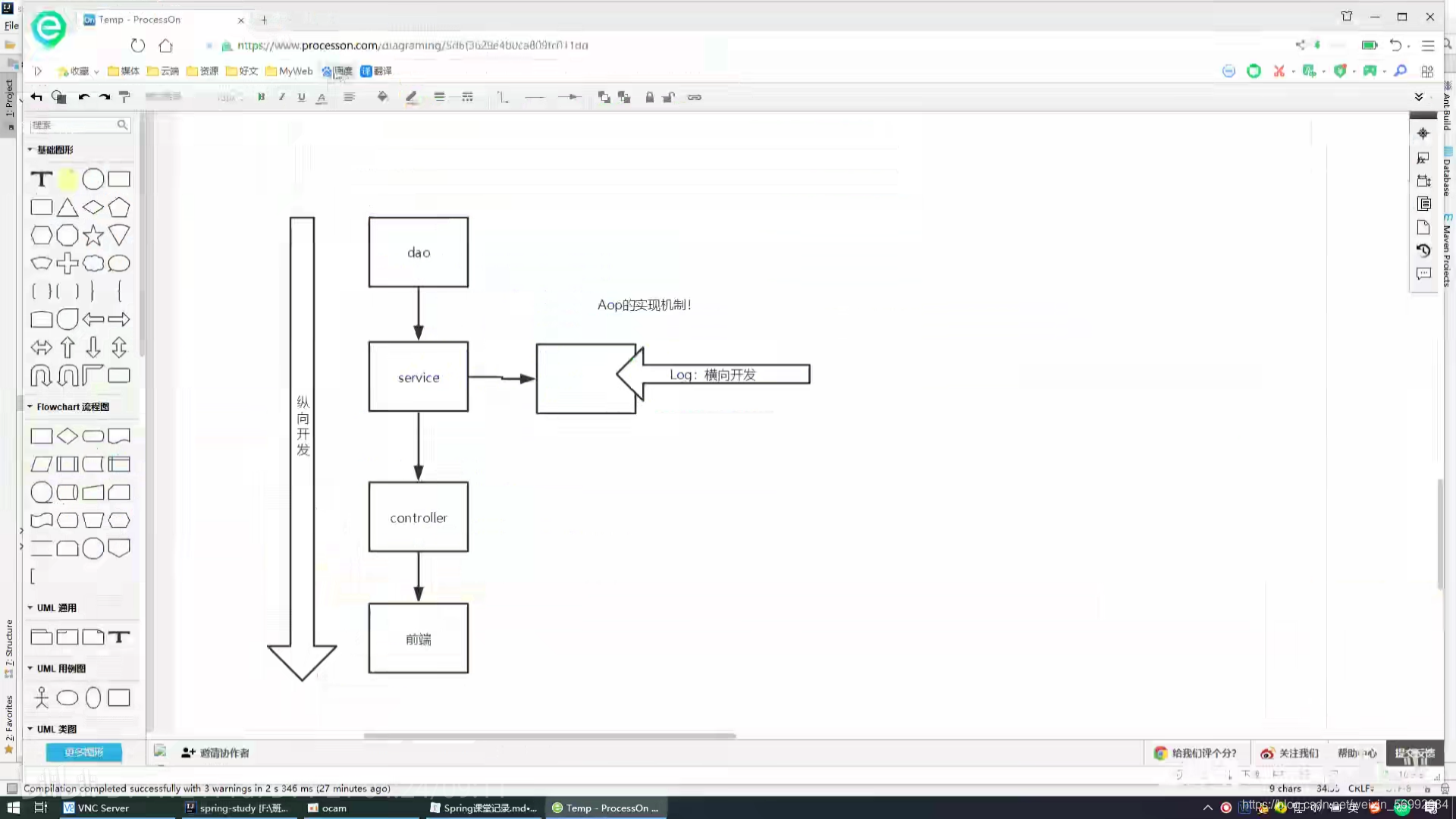
Task: Open the 媒体 bookmark folder
Action: [x=124, y=71]
